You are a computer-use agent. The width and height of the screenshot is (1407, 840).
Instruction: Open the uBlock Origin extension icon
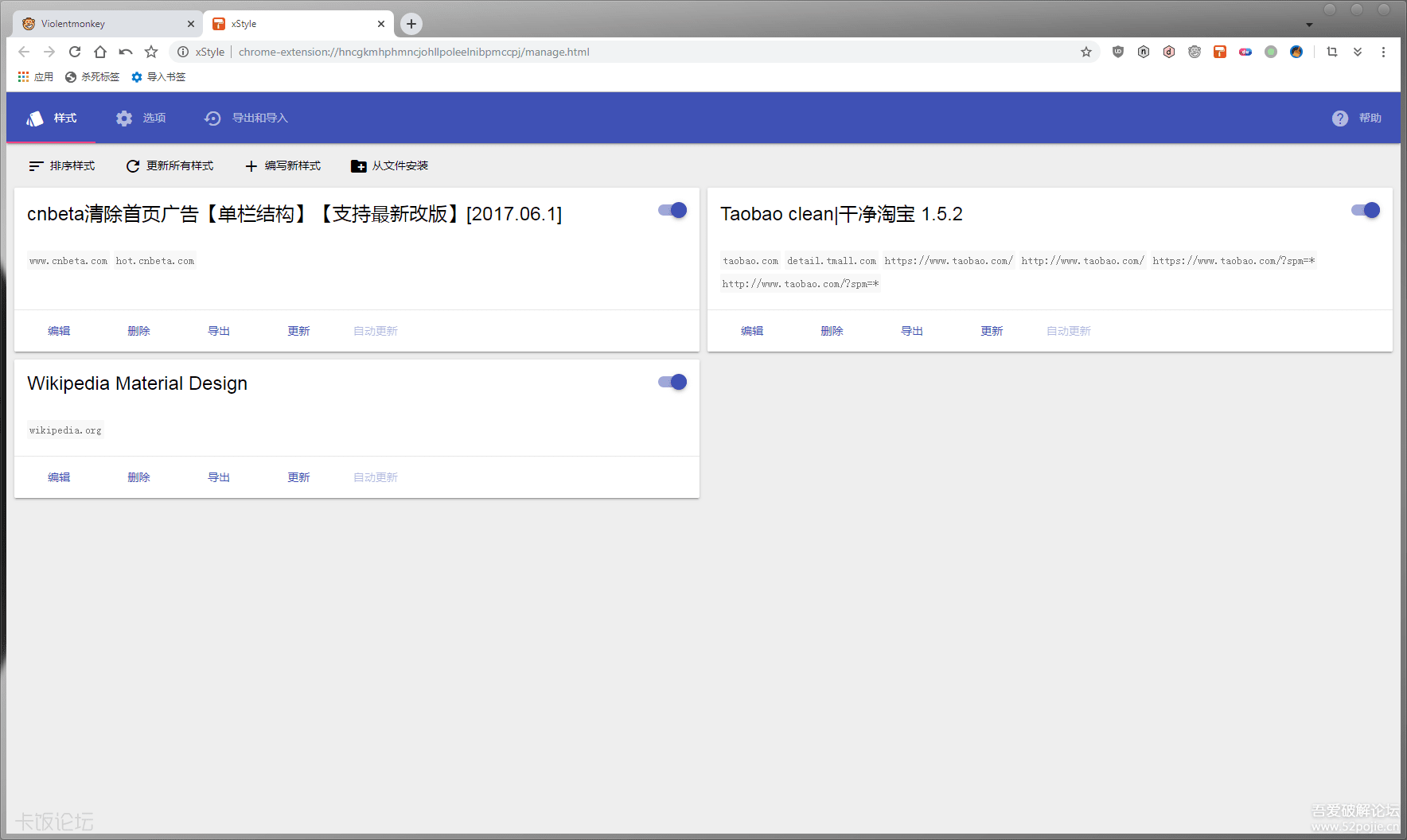pos(1118,52)
